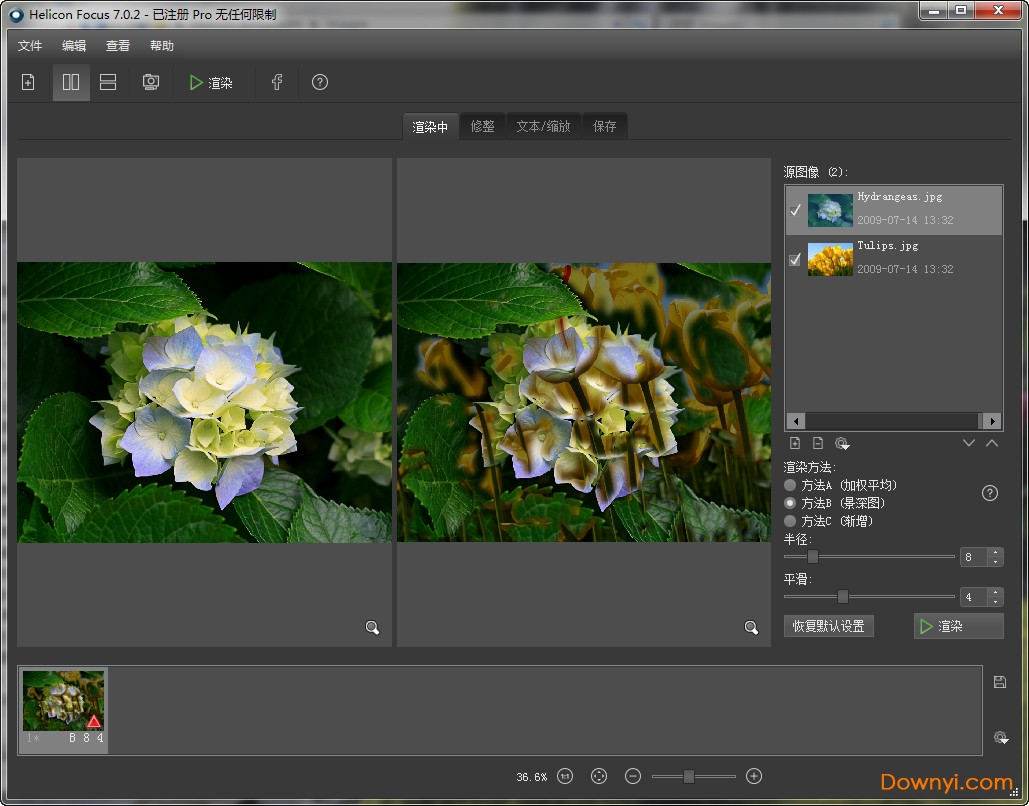Click the 恢复默认设置 button
This screenshot has height=806, width=1029.
point(829,626)
